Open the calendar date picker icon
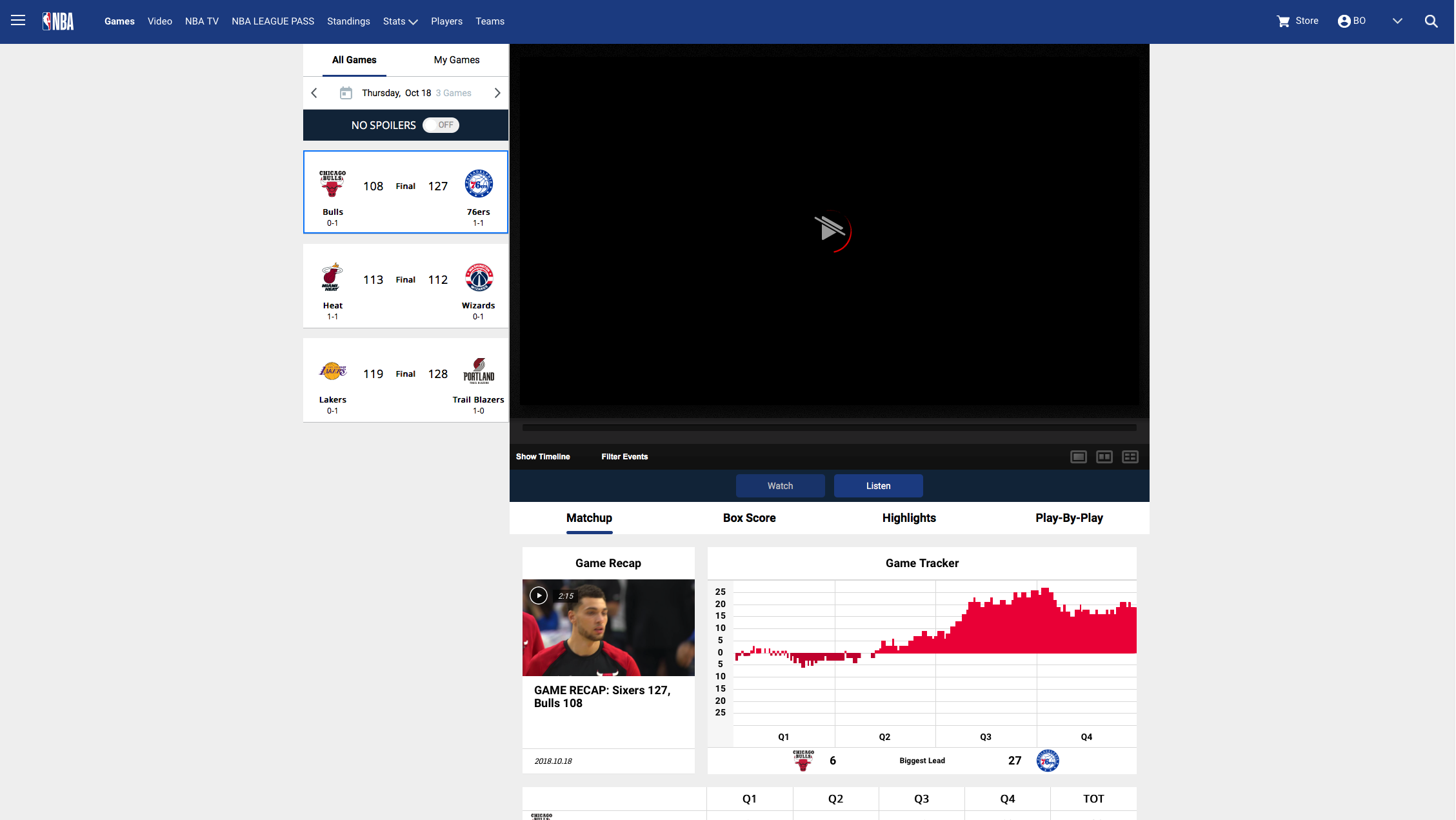1456x820 pixels. click(346, 93)
